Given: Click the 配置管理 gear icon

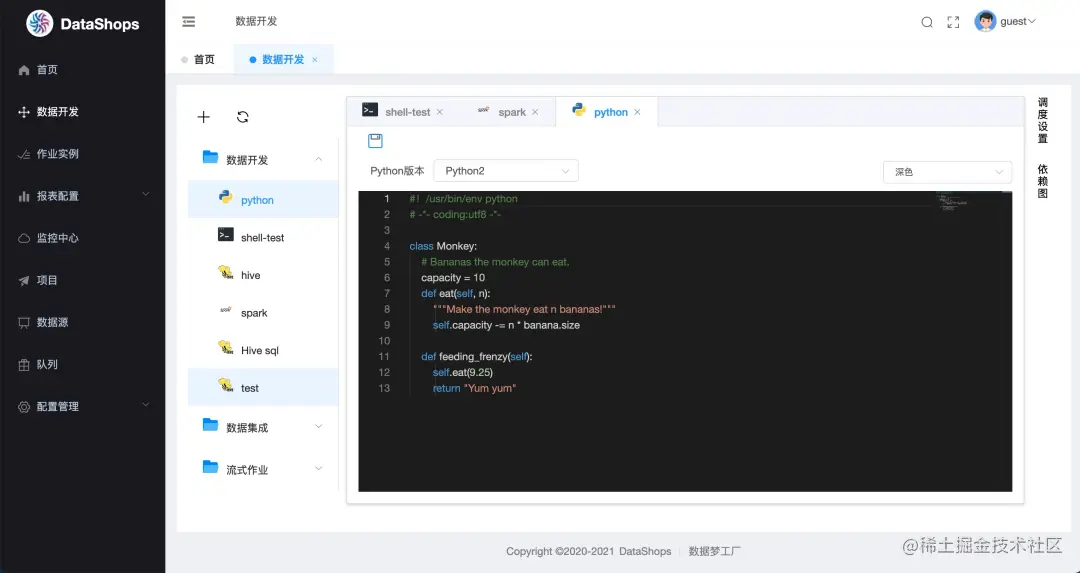Looking at the screenshot, I should (24, 407).
